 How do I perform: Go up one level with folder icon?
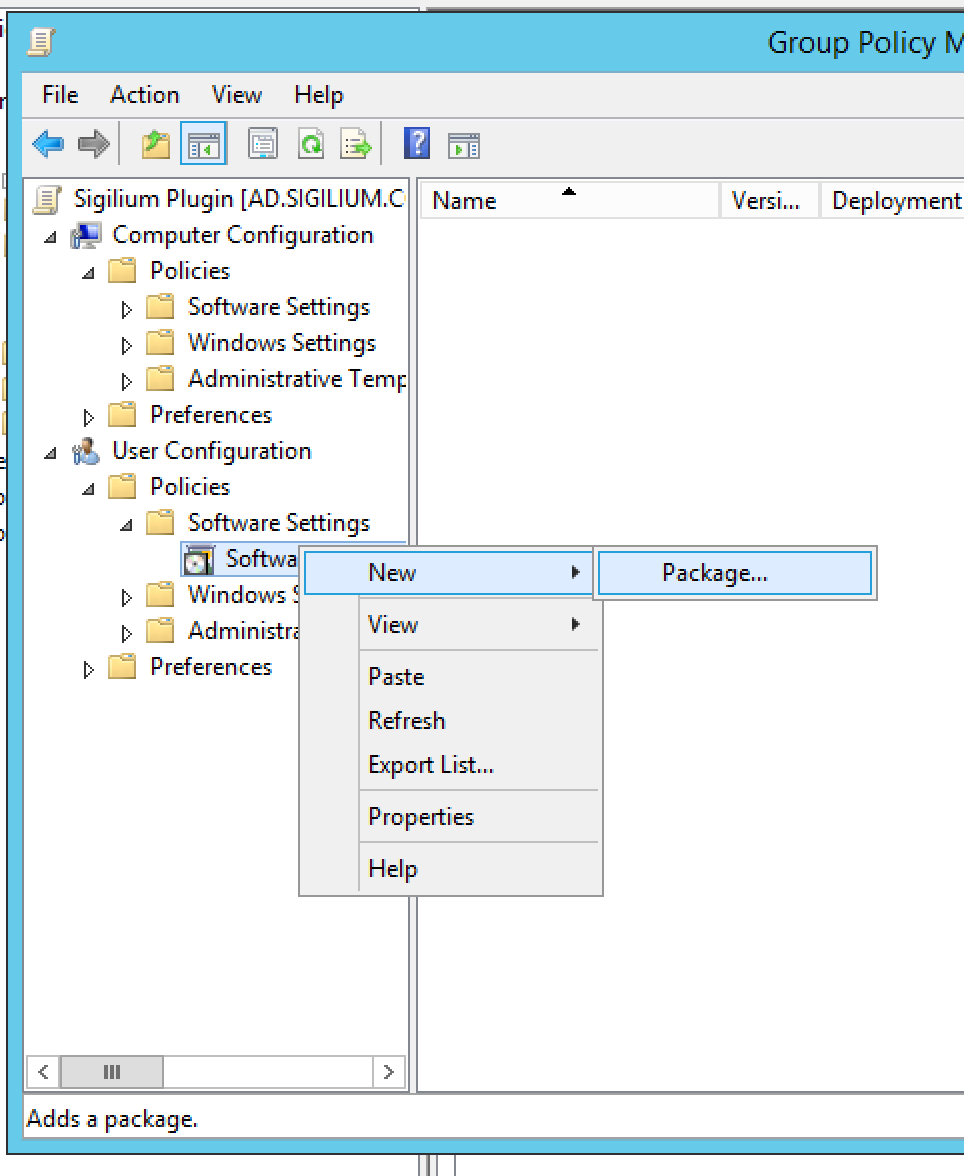[x=156, y=143]
